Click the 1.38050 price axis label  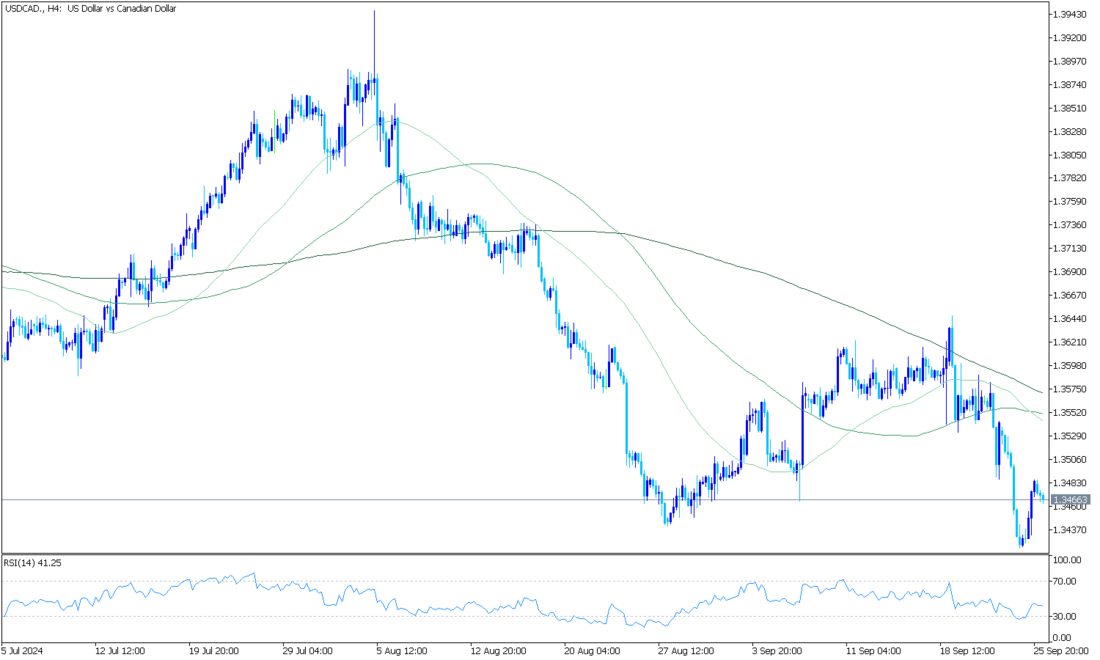pos(1070,155)
